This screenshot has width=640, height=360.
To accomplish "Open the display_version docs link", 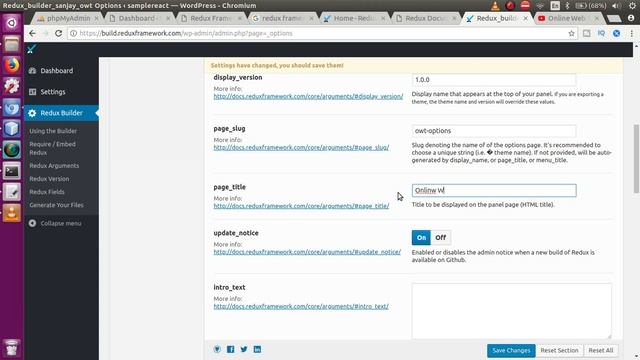I will pyautogui.click(x=308, y=96).
